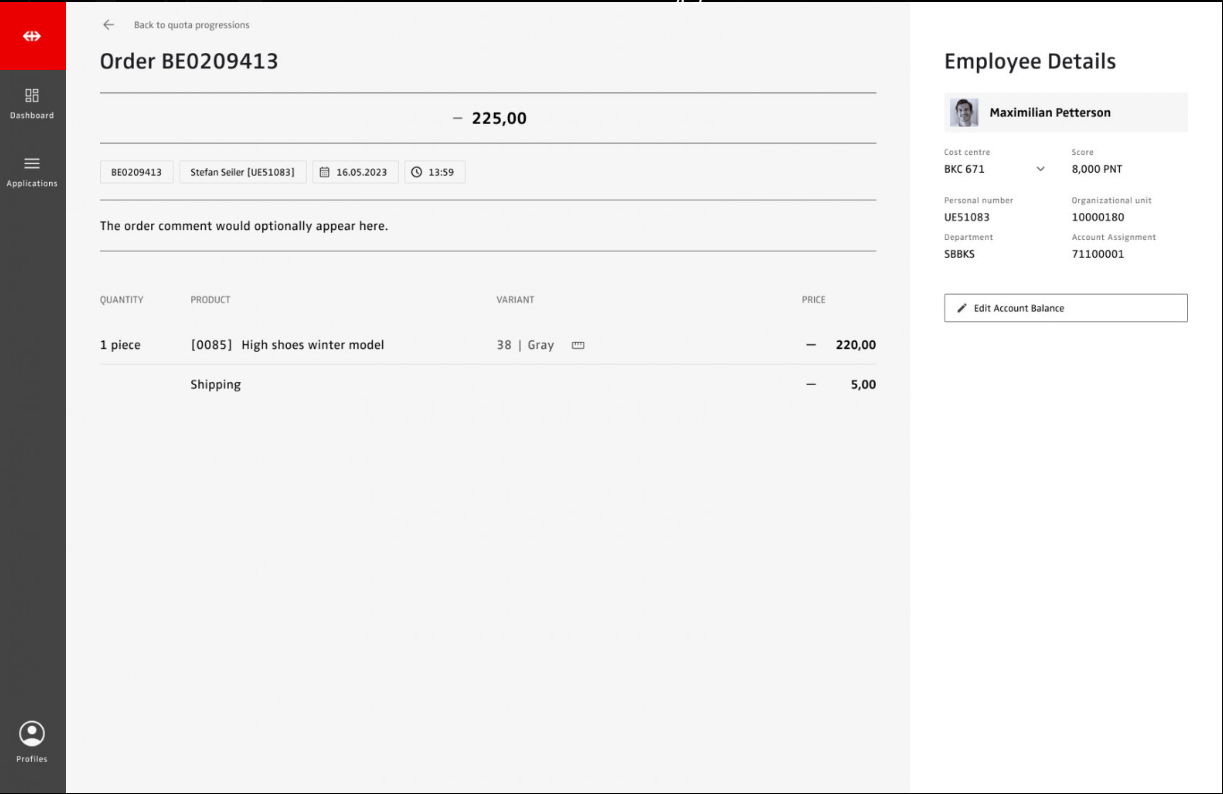Click the back arrow icon

(x=109, y=25)
